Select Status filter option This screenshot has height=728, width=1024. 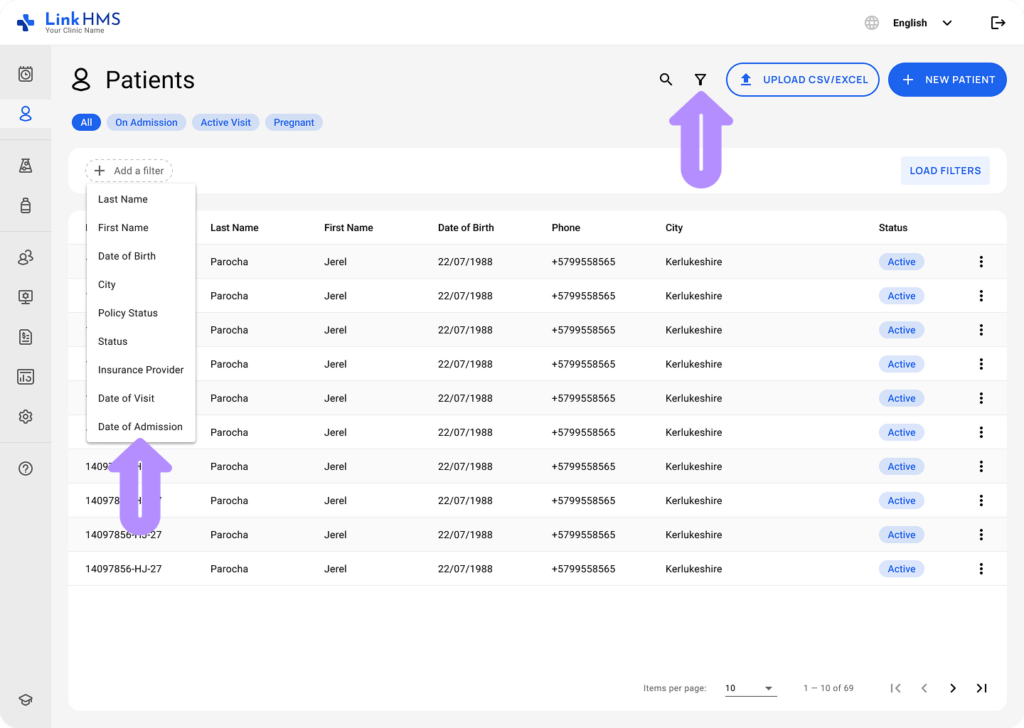(x=140, y=341)
